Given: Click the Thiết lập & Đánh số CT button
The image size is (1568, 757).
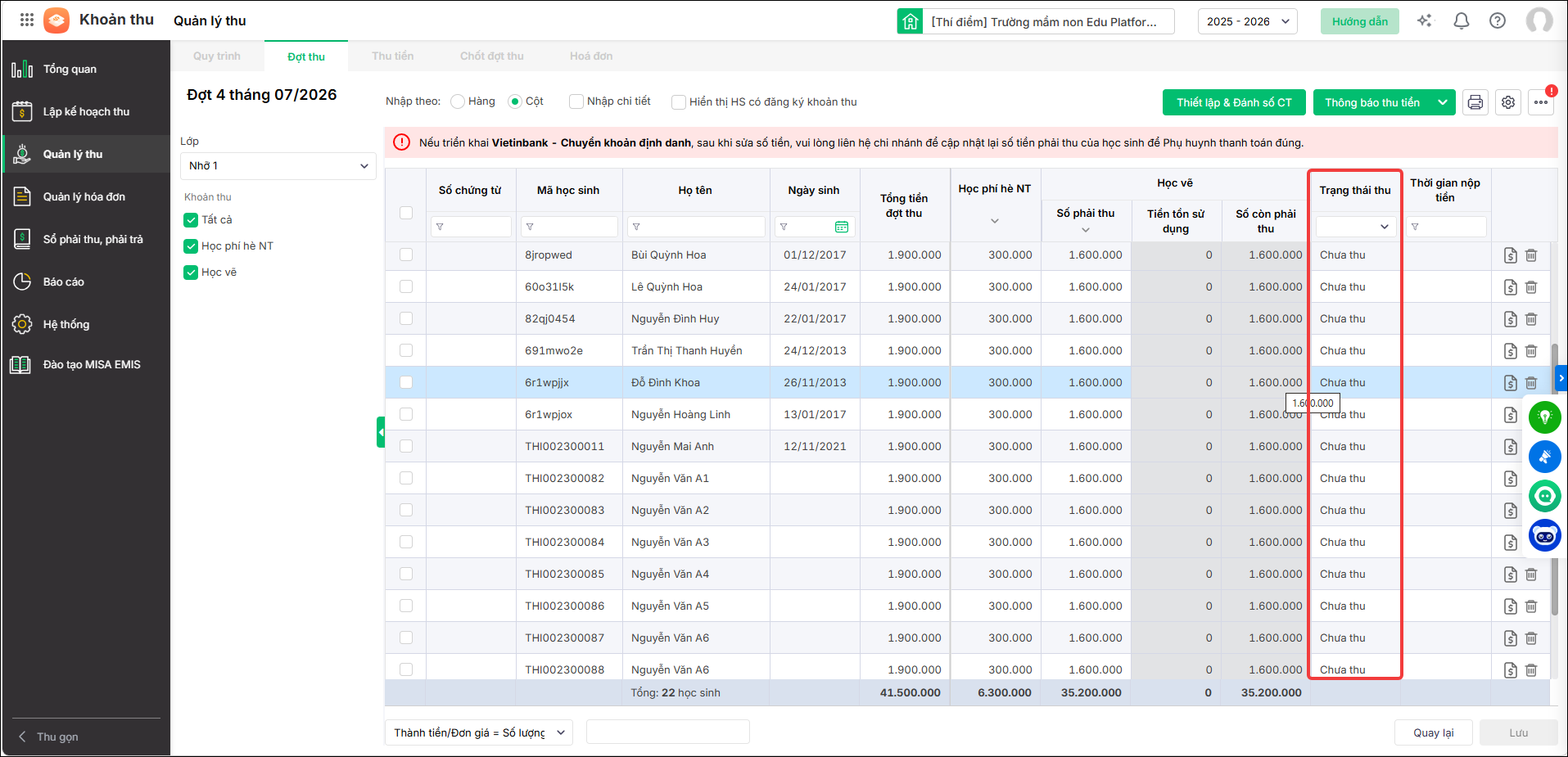Looking at the screenshot, I should point(1234,102).
